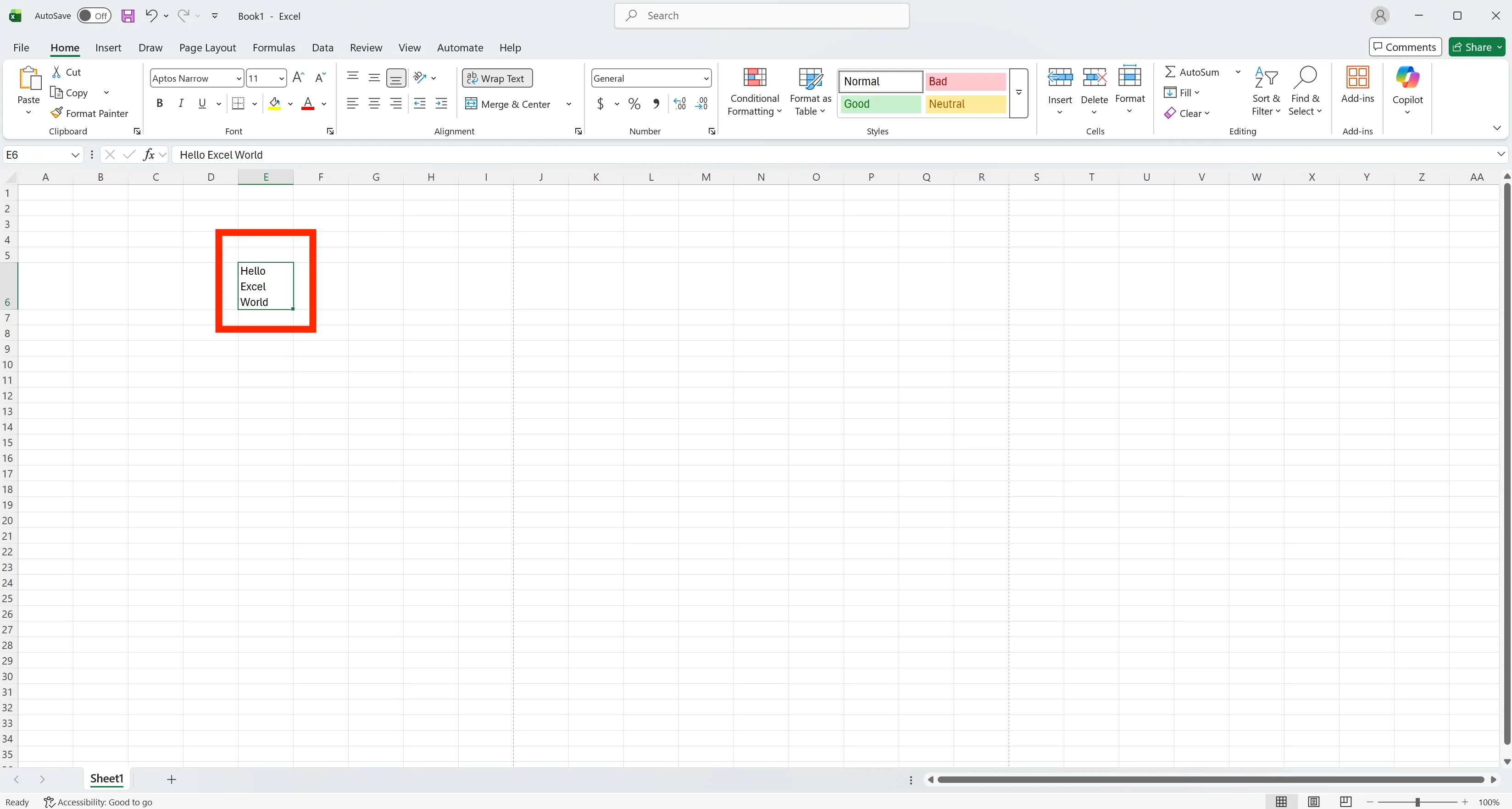Click the Increase Font Size icon
The height and width of the screenshot is (809, 1512).
298,77
